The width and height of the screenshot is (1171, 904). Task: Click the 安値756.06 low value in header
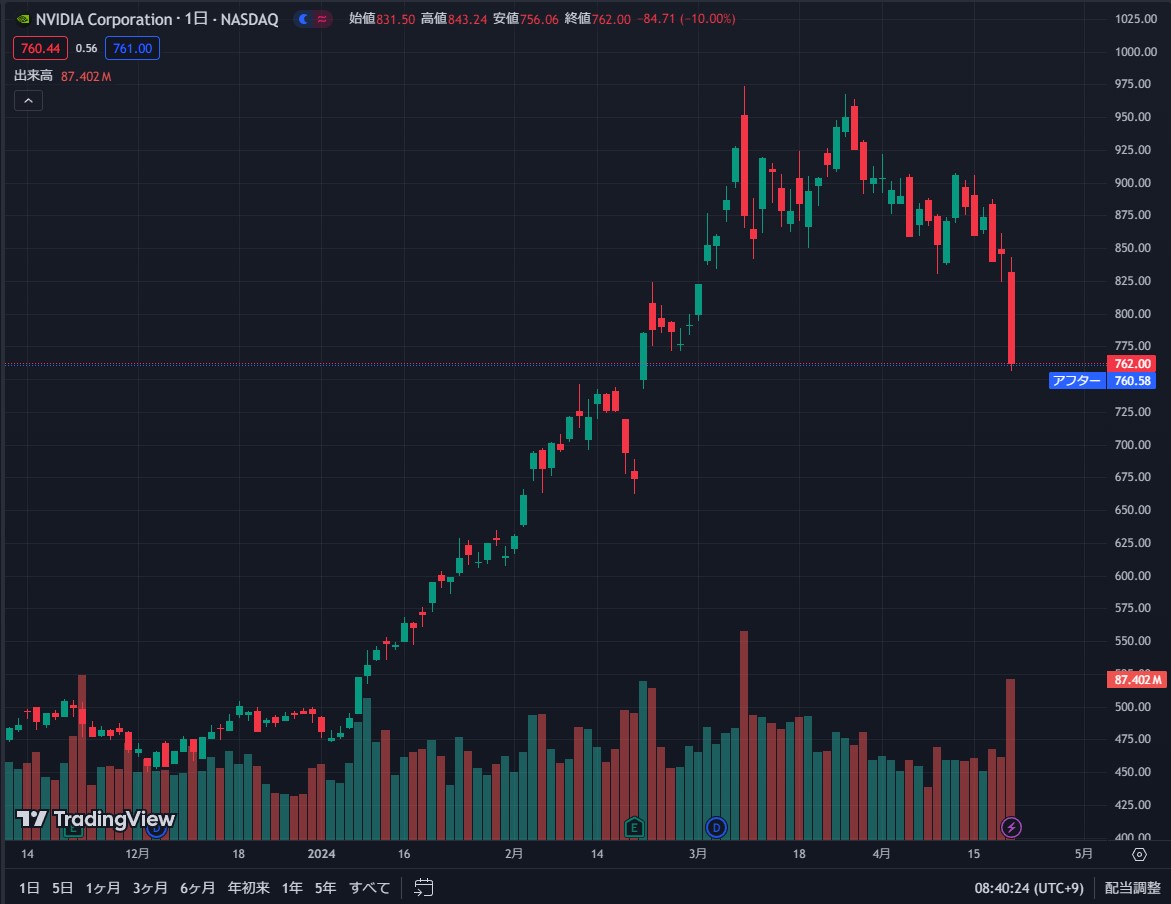tap(525, 19)
